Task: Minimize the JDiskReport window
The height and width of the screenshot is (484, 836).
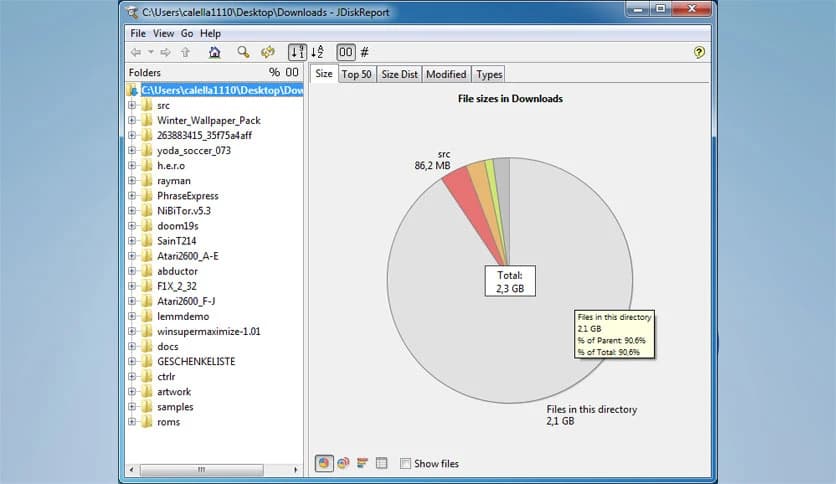Action: (638, 9)
